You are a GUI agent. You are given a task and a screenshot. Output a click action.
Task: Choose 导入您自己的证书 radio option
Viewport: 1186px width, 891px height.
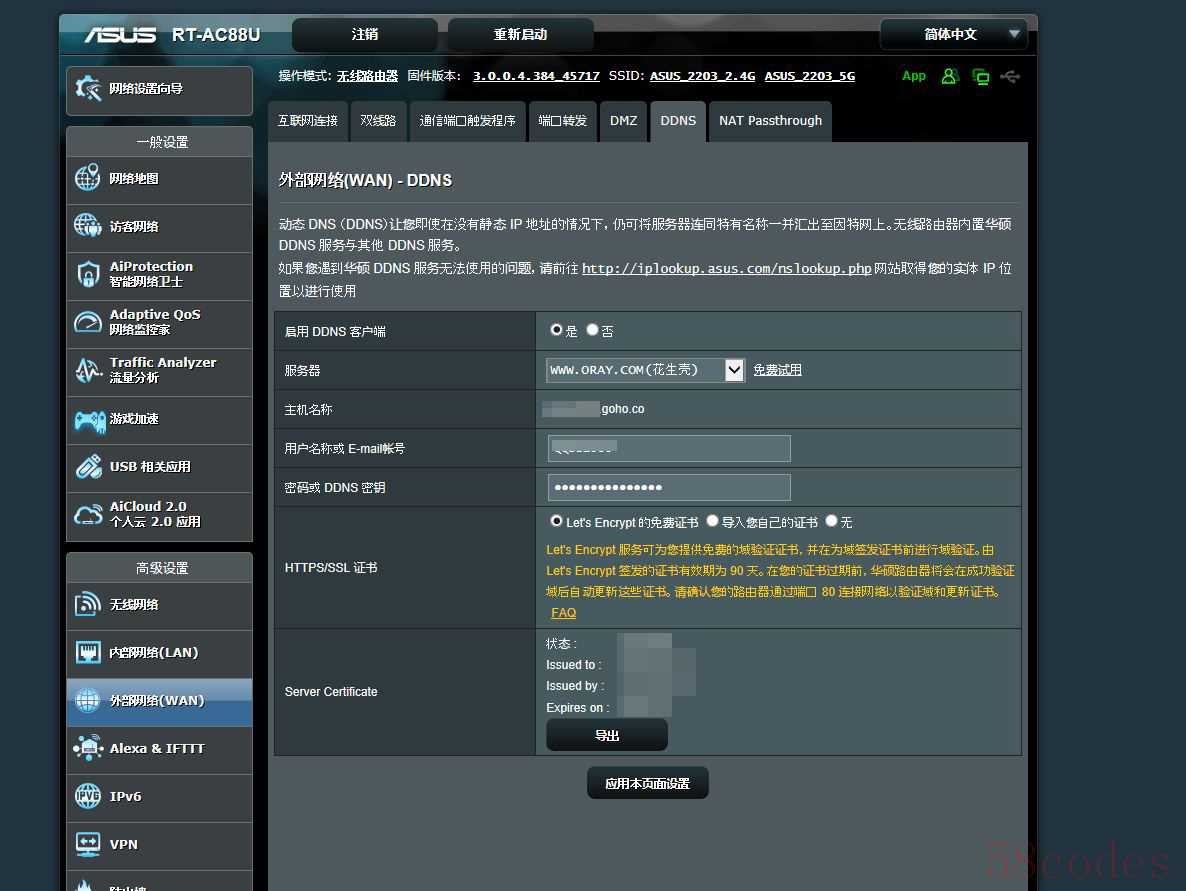[712, 521]
